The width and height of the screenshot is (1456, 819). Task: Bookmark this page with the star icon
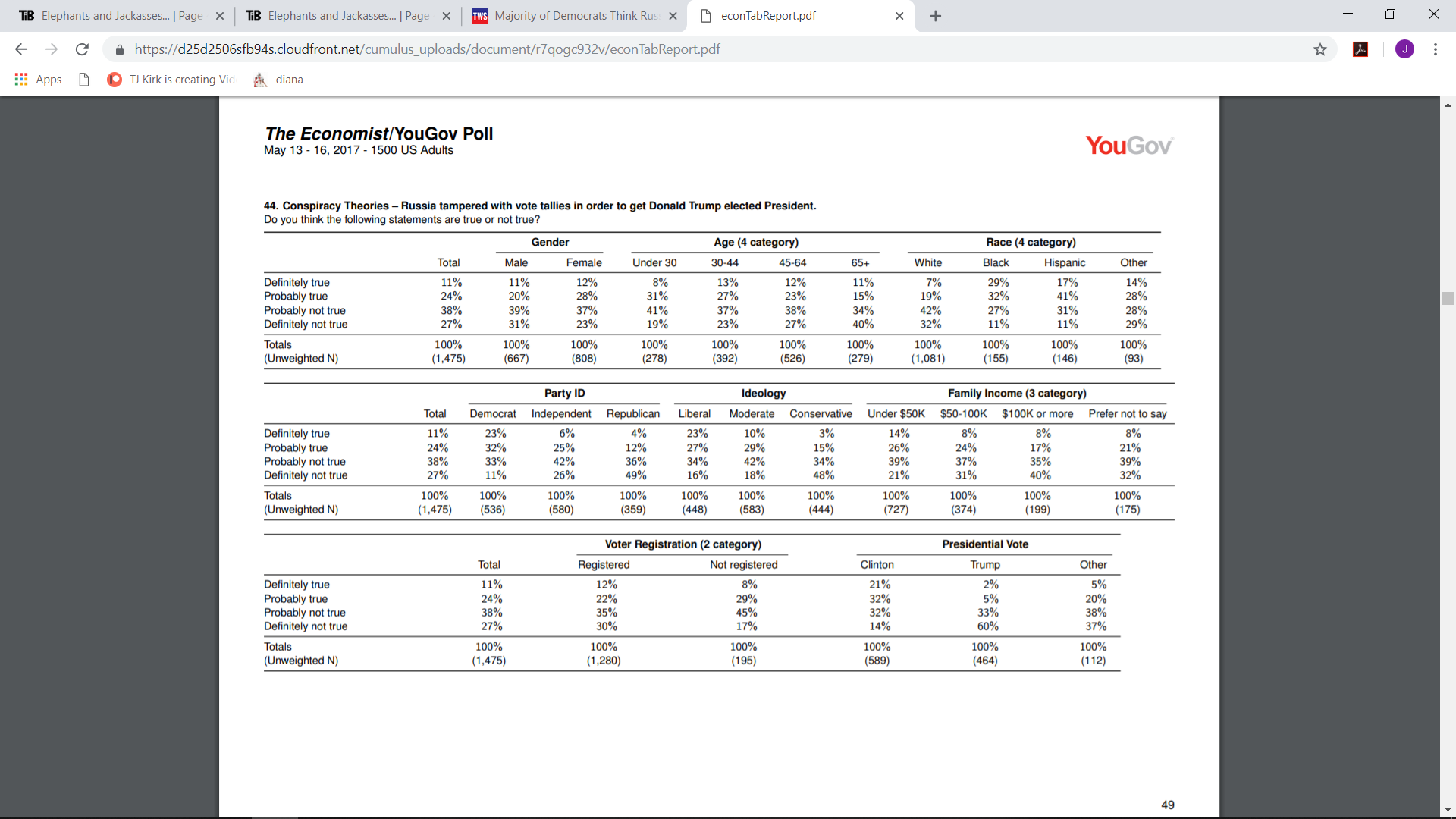point(1320,49)
